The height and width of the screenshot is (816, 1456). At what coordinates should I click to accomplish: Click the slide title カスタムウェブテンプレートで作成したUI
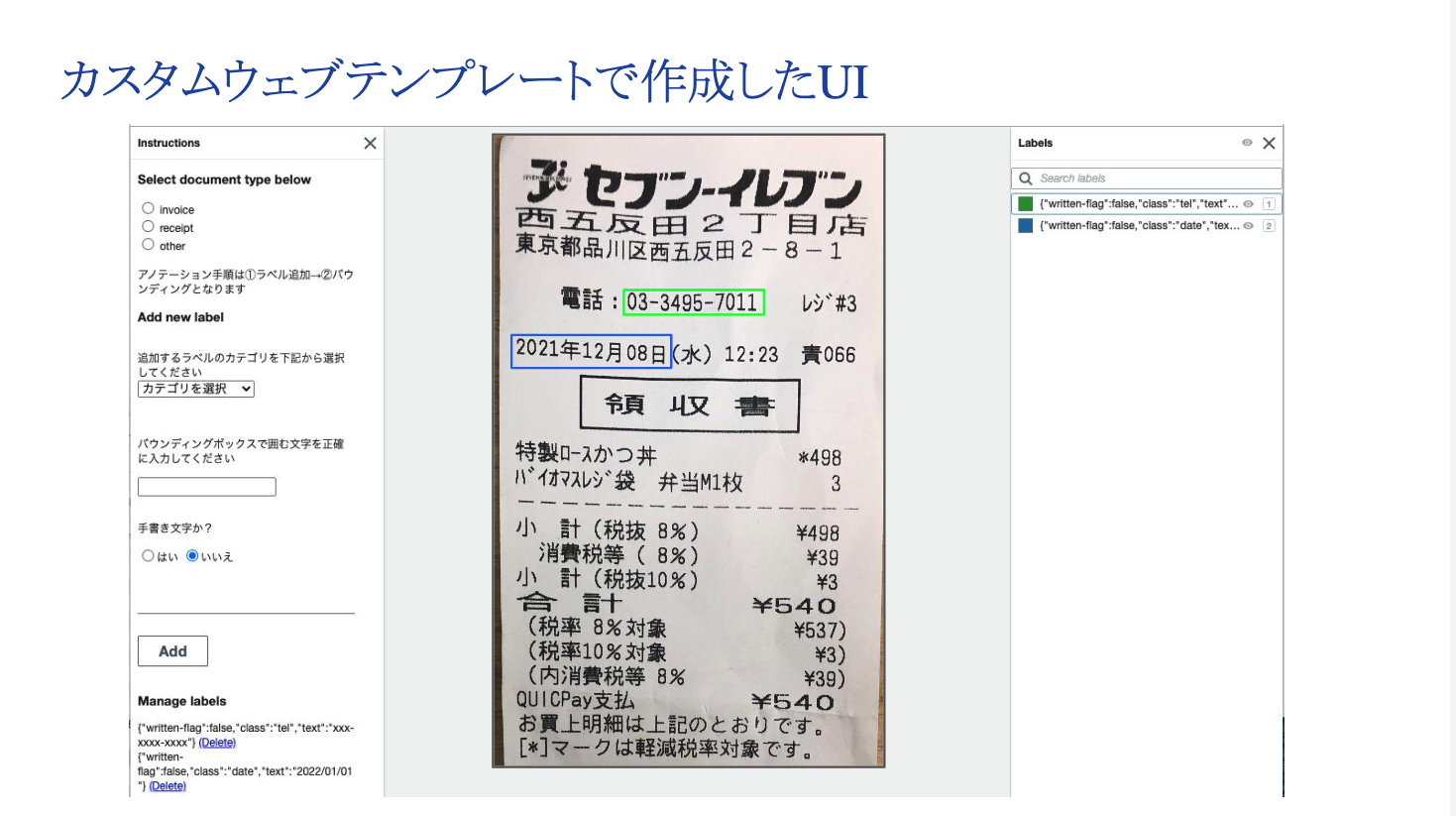click(x=464, y=80)
